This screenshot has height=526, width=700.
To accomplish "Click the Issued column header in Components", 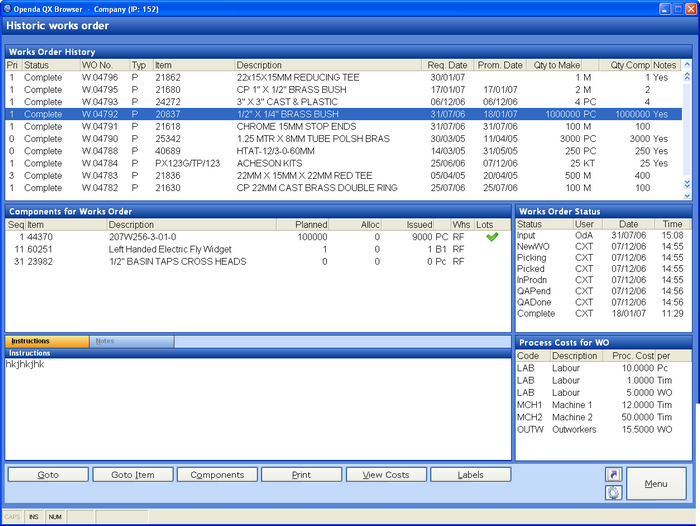I will tap(407, 225).
